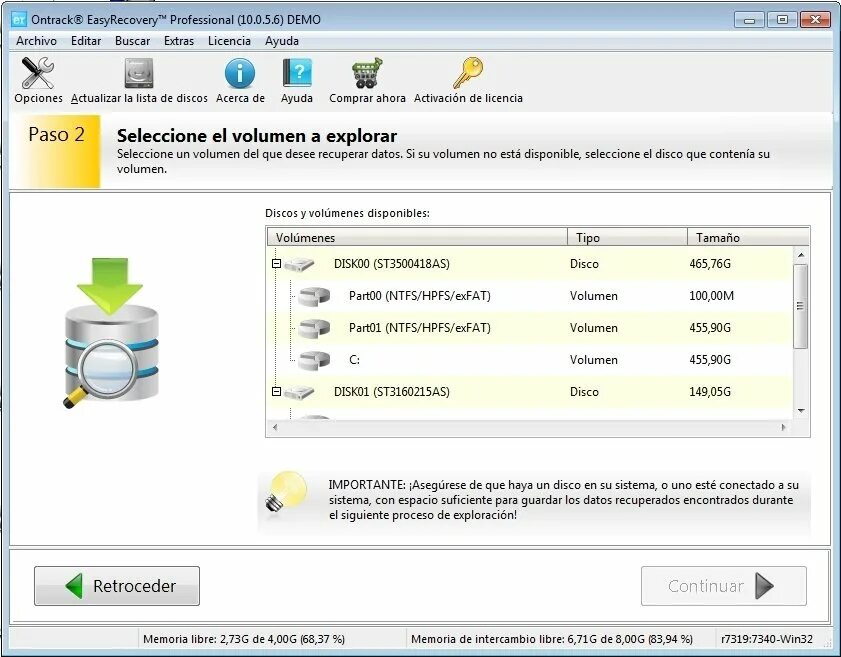Viewport: 841px width, 657px height.
Task: Click the horizontal scroll left arrow
Action: click(x=275, y=427)
